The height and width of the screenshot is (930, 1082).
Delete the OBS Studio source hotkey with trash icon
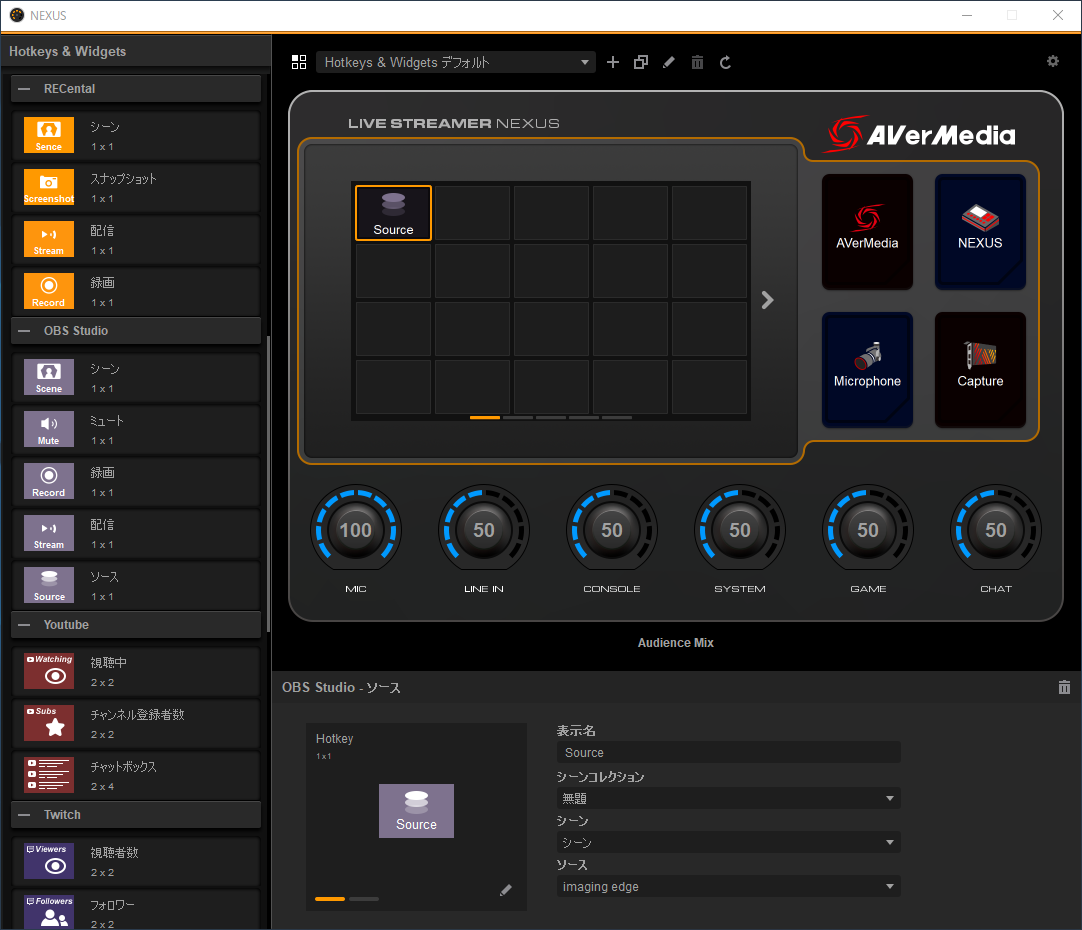pyautogui.click(x=1064, y=687)
